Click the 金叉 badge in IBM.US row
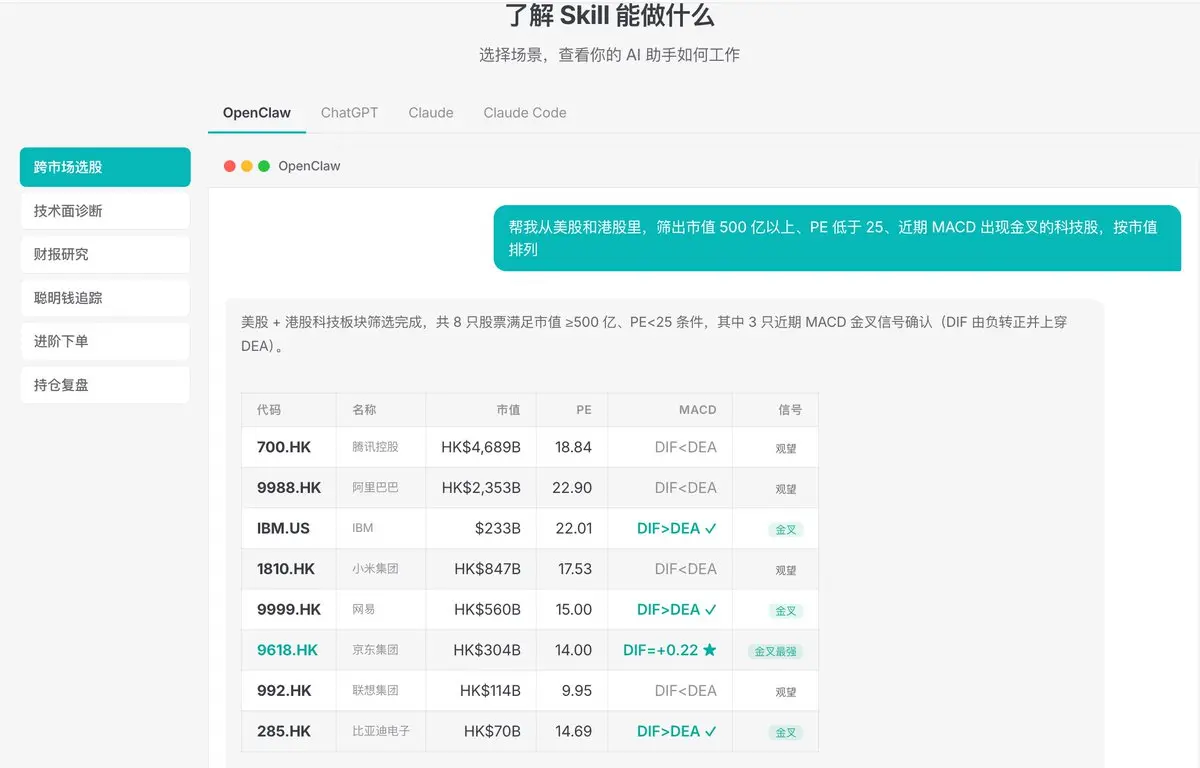Screen dimensions: 1200x768 click(786, 530)
